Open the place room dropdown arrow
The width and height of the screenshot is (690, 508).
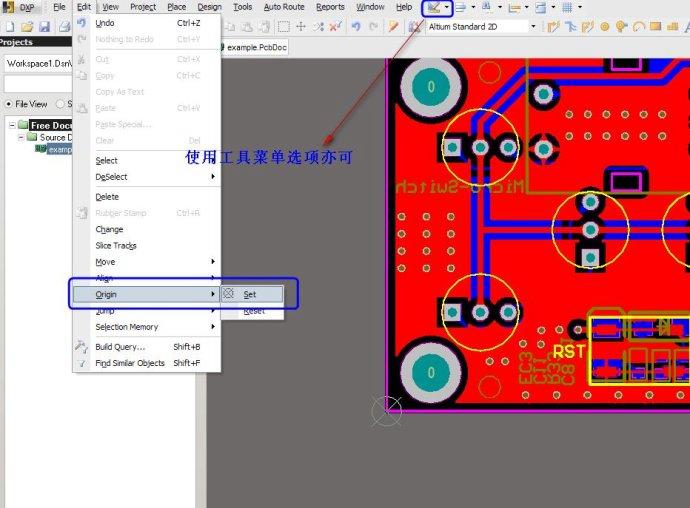click(x=553, y=7)
